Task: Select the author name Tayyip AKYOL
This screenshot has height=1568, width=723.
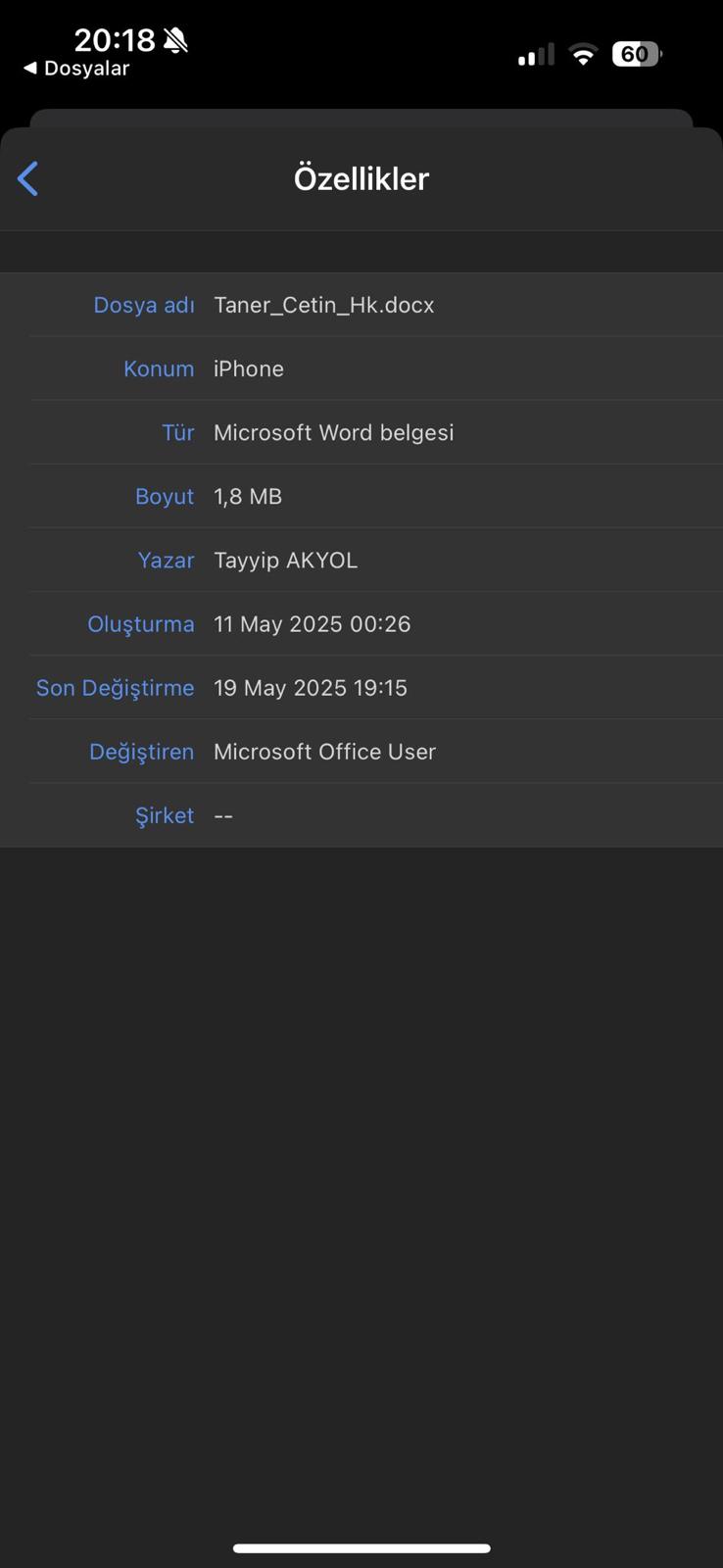Action: click(x=285, y=560)
